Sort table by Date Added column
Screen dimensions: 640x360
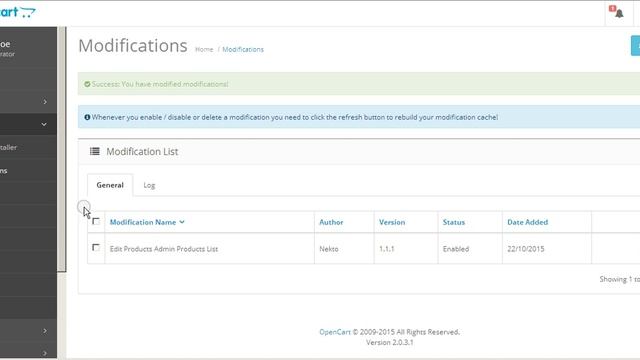click(527, 222)
